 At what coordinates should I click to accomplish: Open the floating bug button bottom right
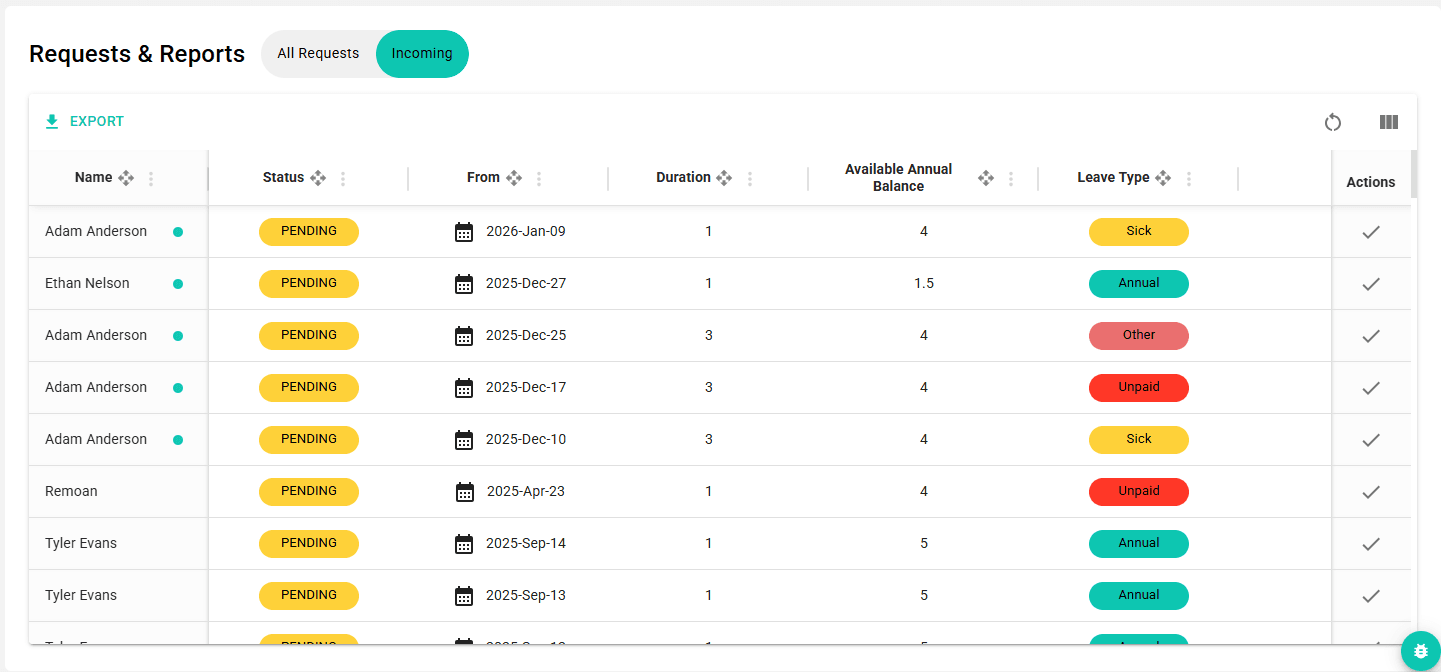coord(1420,650)
